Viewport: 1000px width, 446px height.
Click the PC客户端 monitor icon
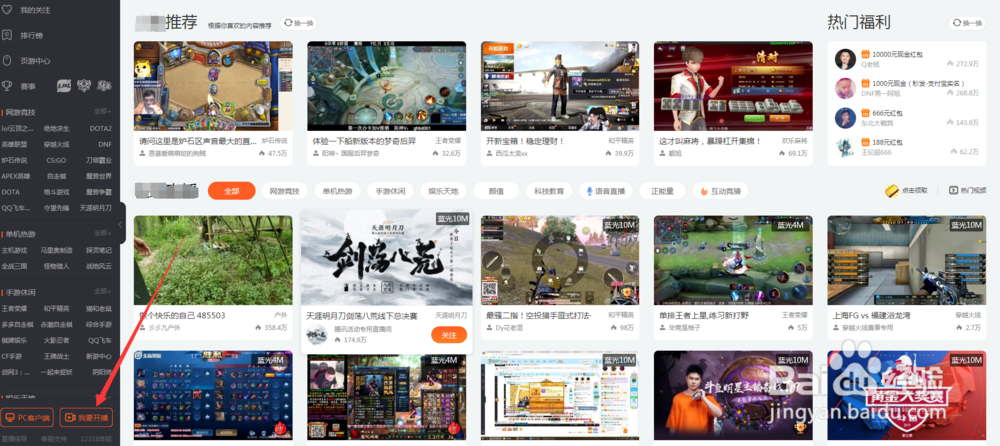10,418
